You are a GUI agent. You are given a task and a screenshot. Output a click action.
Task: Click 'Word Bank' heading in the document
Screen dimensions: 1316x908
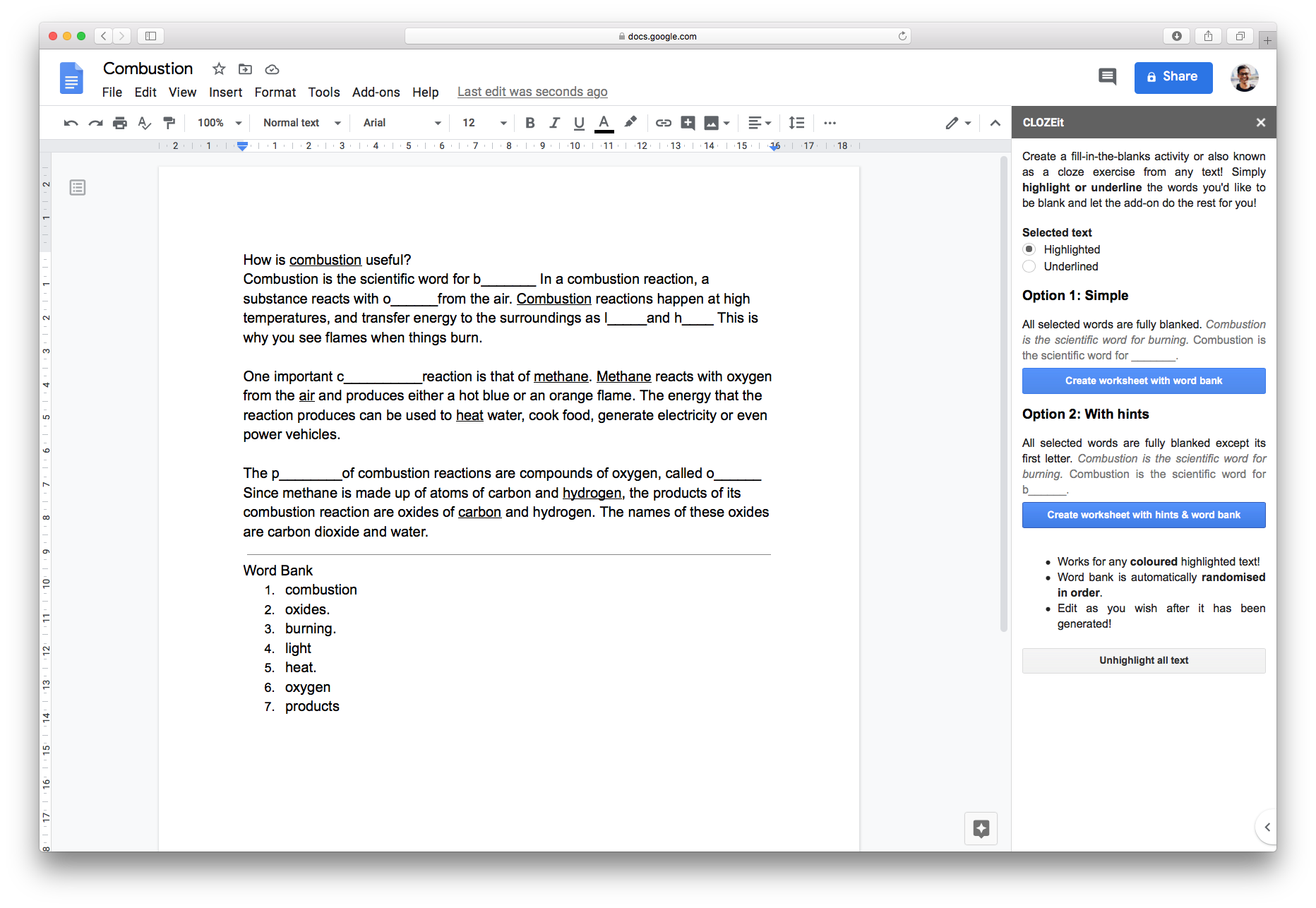[278, 571]
